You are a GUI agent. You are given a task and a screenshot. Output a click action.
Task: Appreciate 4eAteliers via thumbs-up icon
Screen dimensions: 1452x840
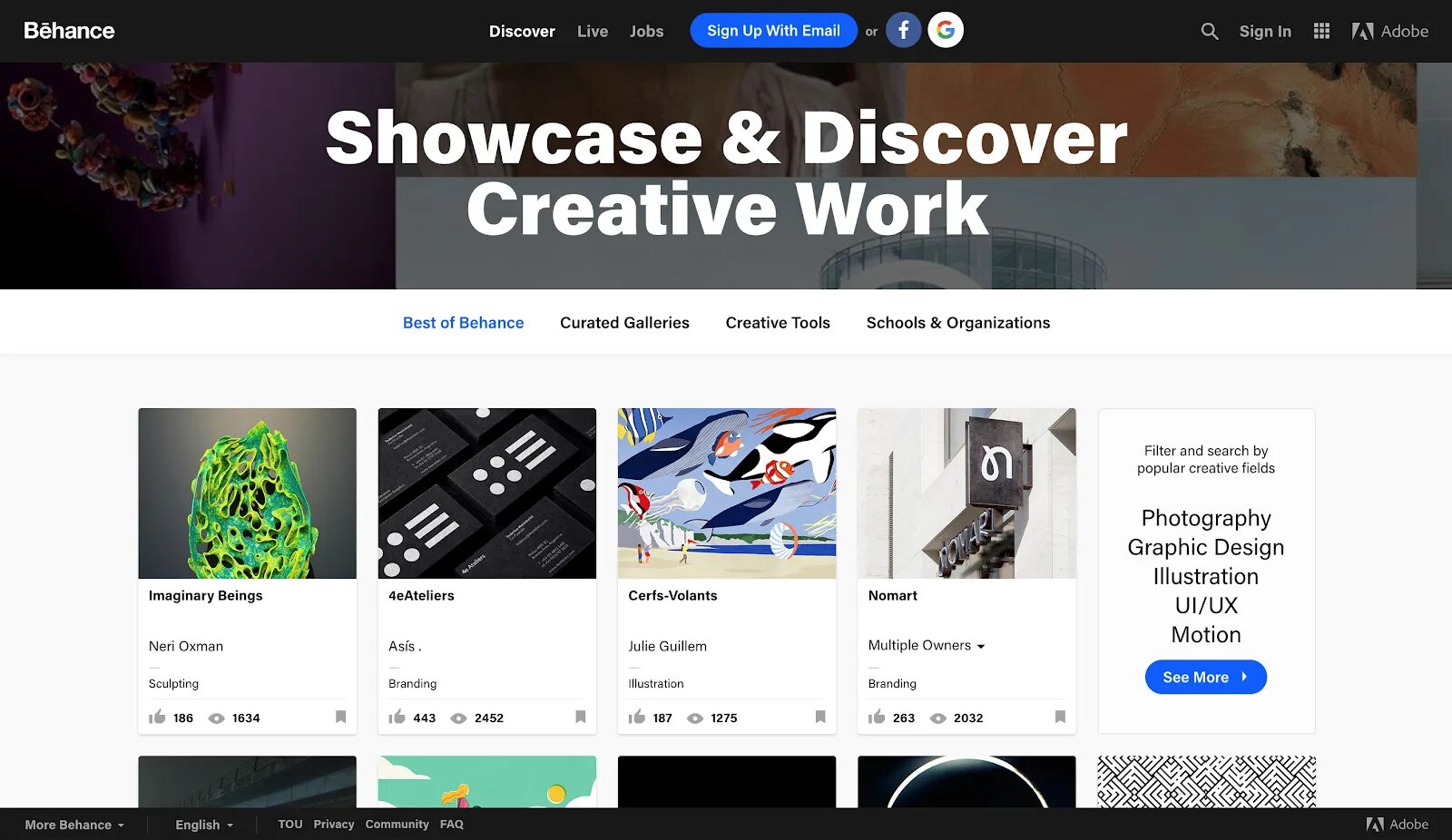point(397,717)
